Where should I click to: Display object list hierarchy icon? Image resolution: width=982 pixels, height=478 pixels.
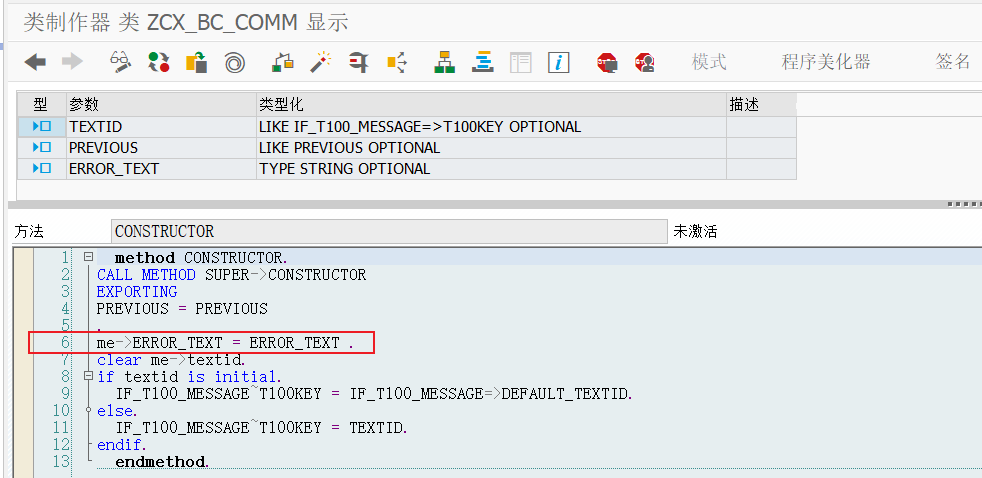click(x=445, y=61)
